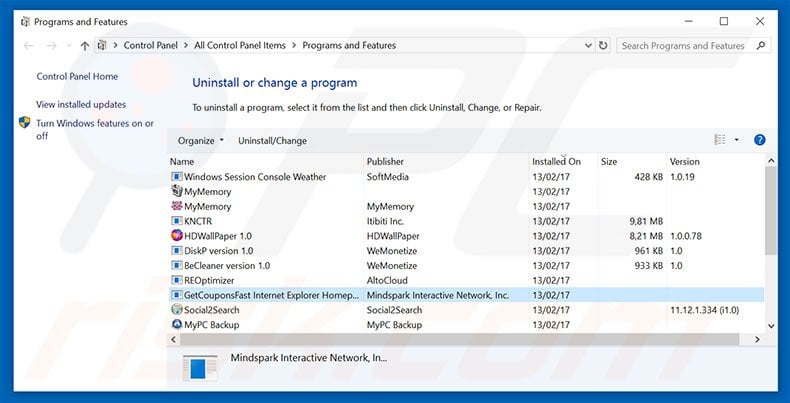Select the REOptimizer entry
790x403 pixels.
click(209, 280)
